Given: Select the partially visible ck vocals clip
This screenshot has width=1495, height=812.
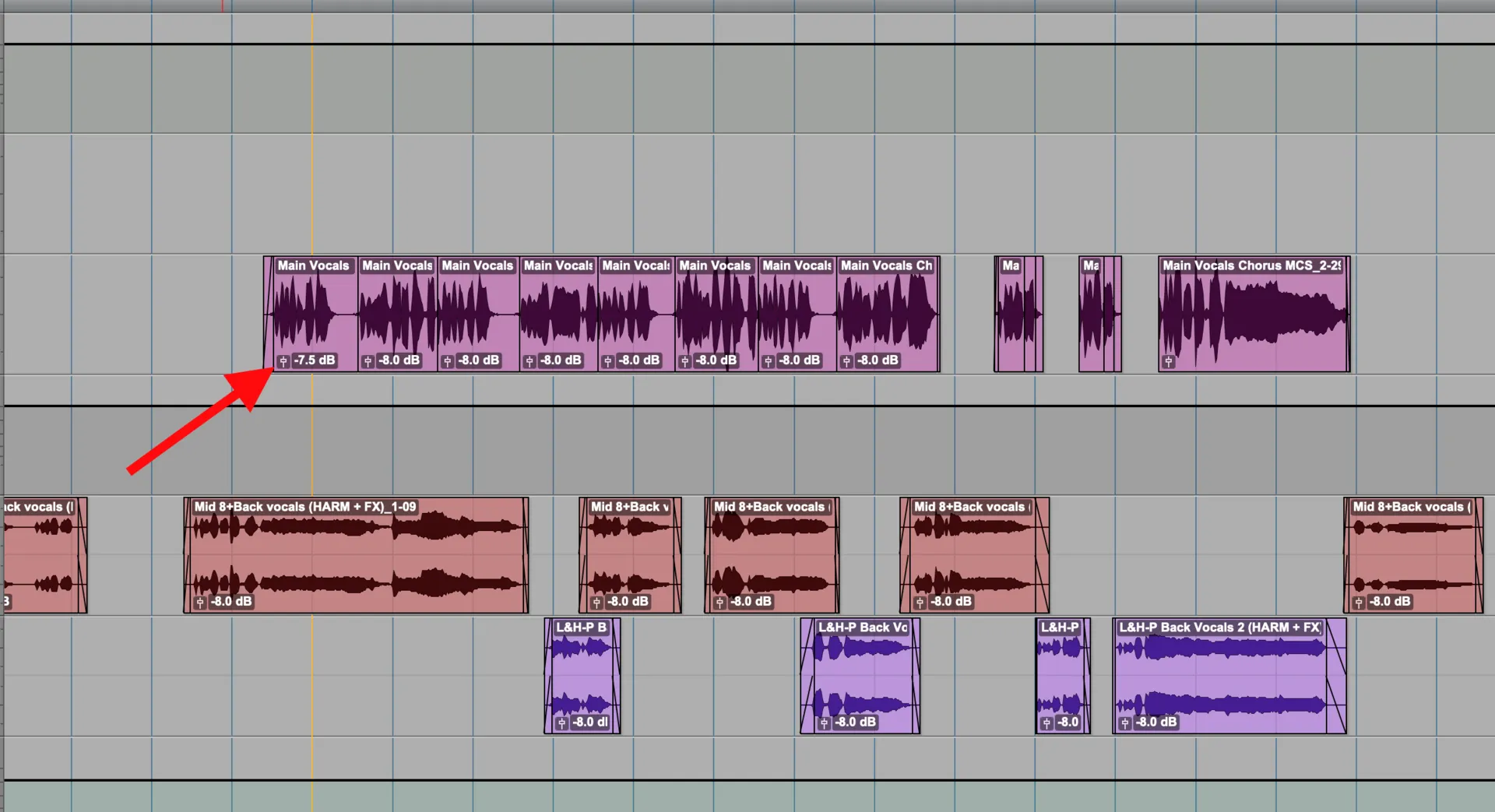Looking at the screenshot, I should 44,555.
